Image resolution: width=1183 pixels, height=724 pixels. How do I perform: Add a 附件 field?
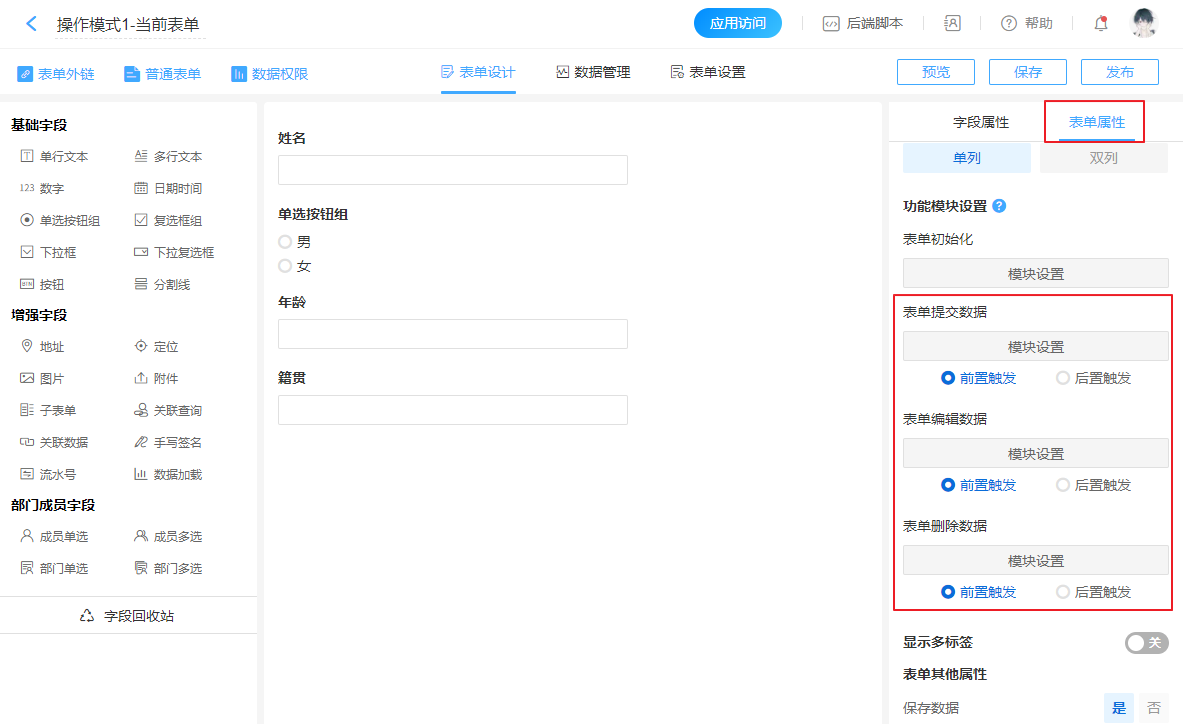click(x=156, y=378)
